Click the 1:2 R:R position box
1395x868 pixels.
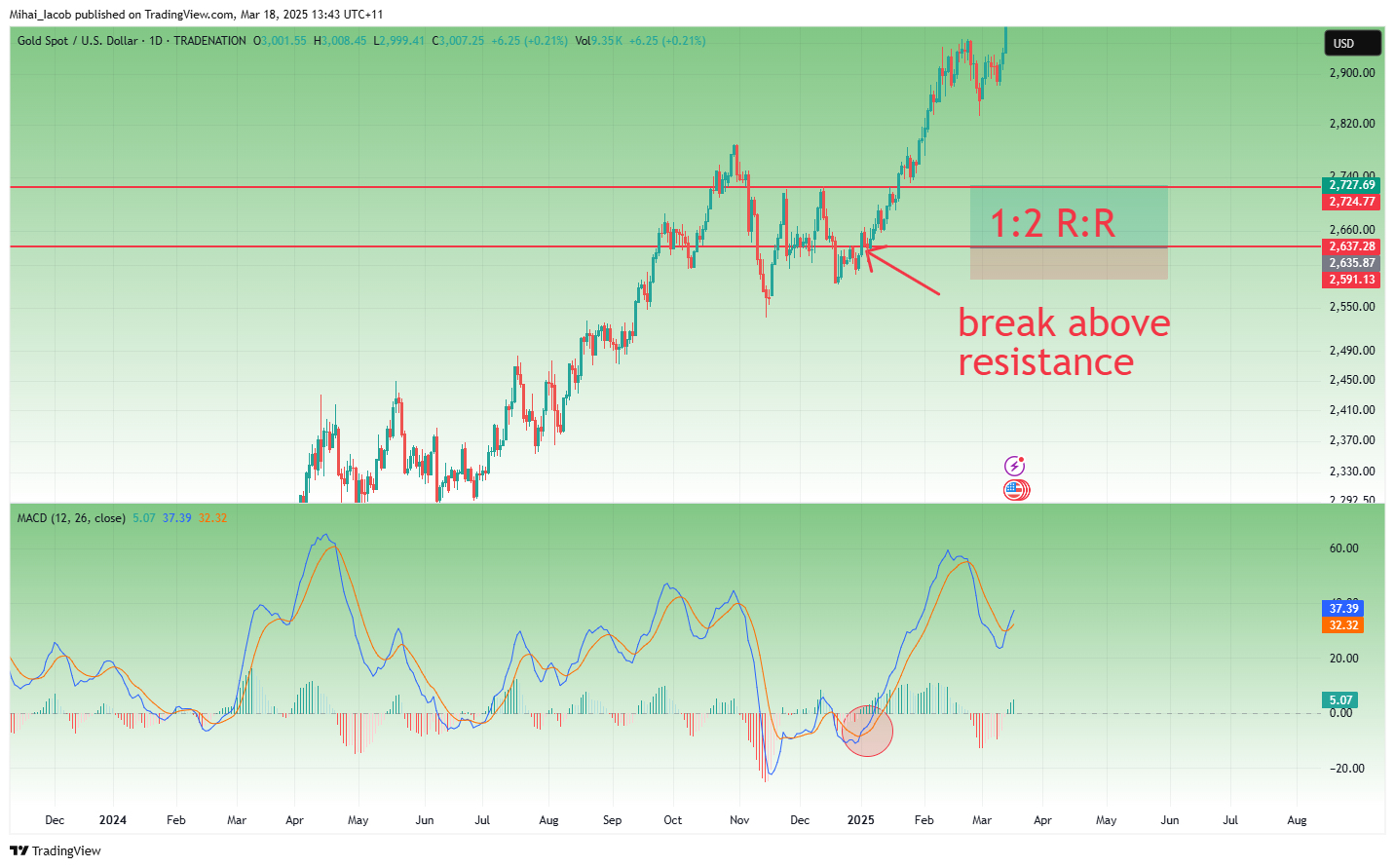coord(1069,232)
